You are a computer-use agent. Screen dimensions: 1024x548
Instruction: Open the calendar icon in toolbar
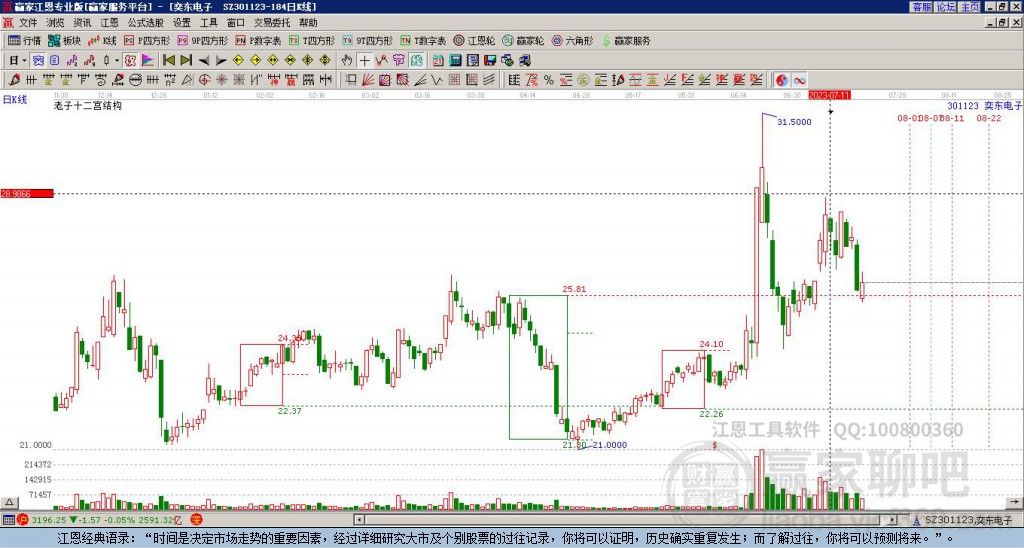click(x=438, y=60)
